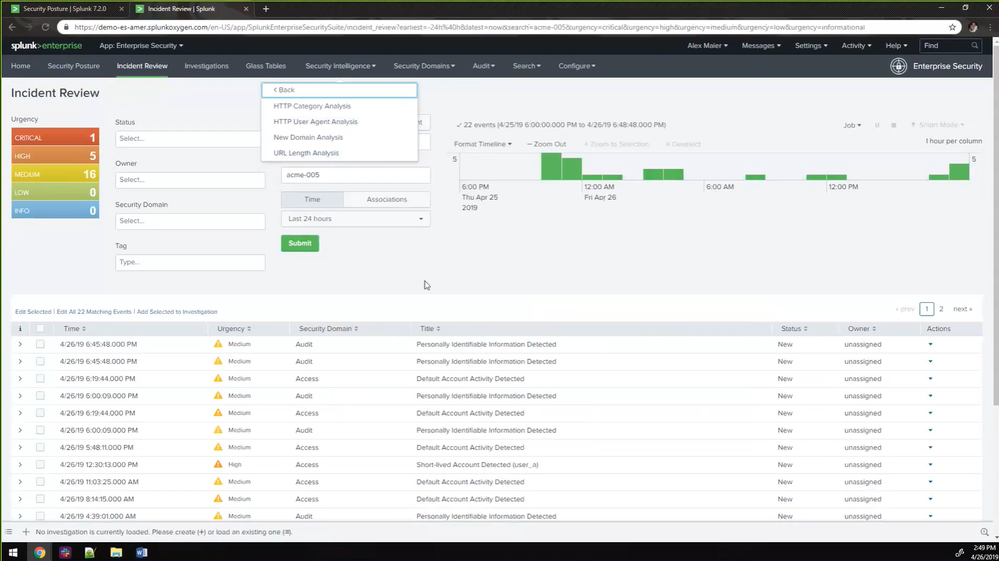Viewport: 999px width, 561px height.
Task: Open the Status filter select box
Action: (189, 138)
